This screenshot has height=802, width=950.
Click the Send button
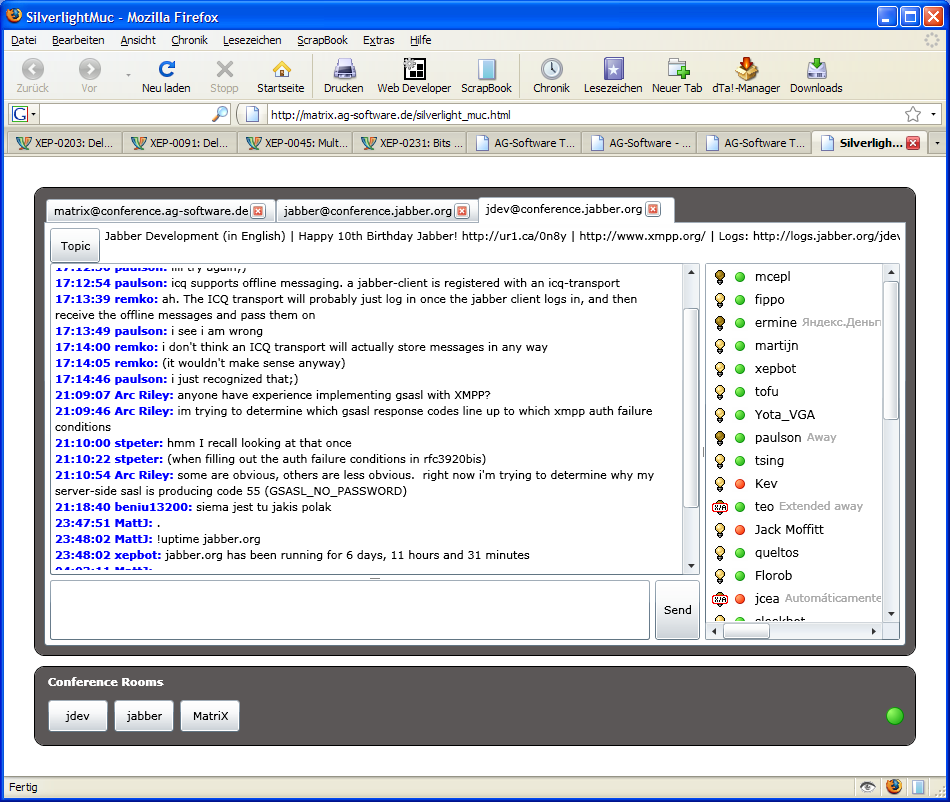click(677, 610)
